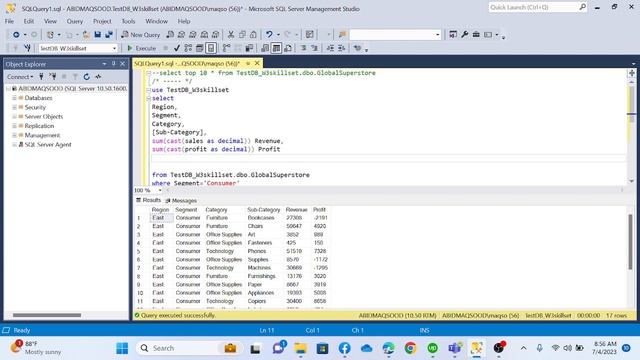Click the Connect Object Explorer plug icon

coord(41,77)
